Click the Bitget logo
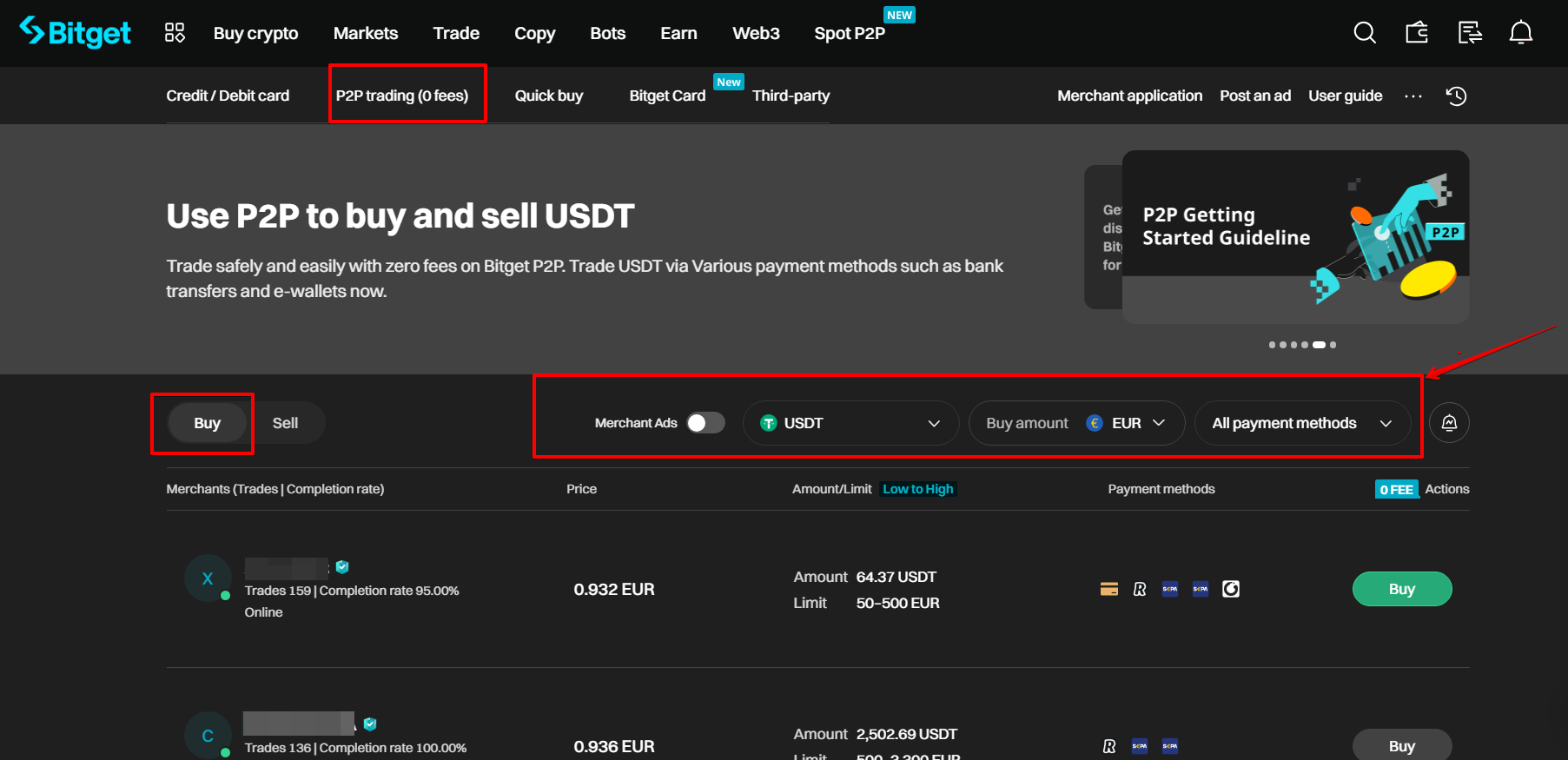Viewport: 1568px width, 760px height. [x=75, y=32]
